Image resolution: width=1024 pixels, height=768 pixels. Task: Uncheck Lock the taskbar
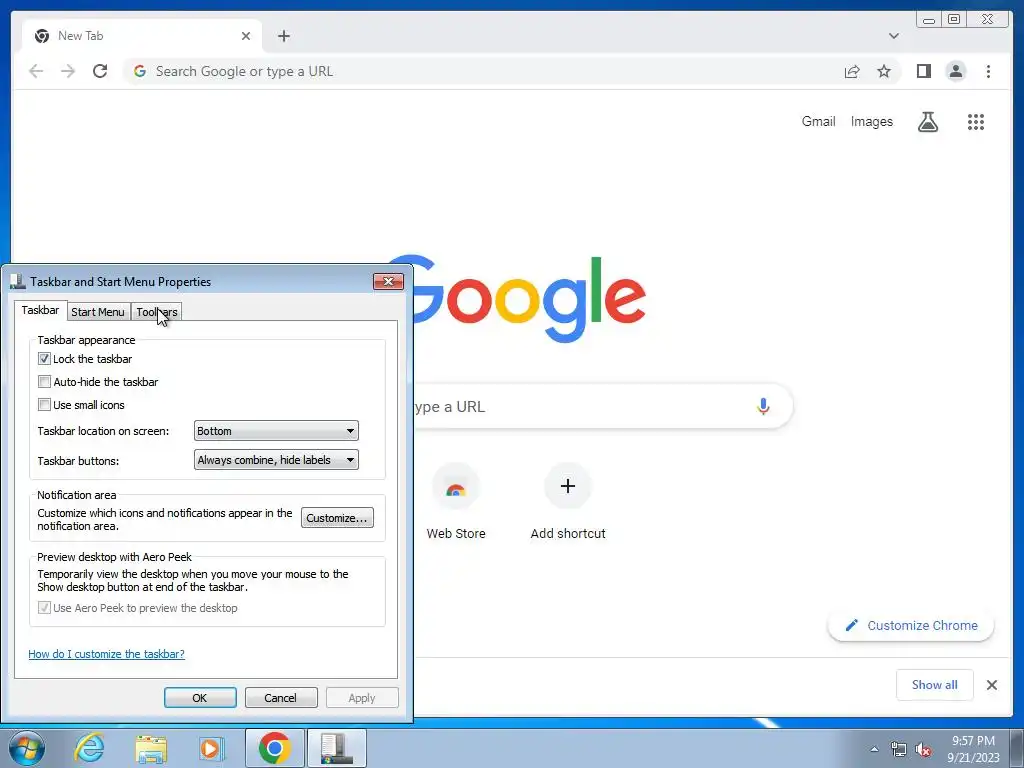(44, 359)
